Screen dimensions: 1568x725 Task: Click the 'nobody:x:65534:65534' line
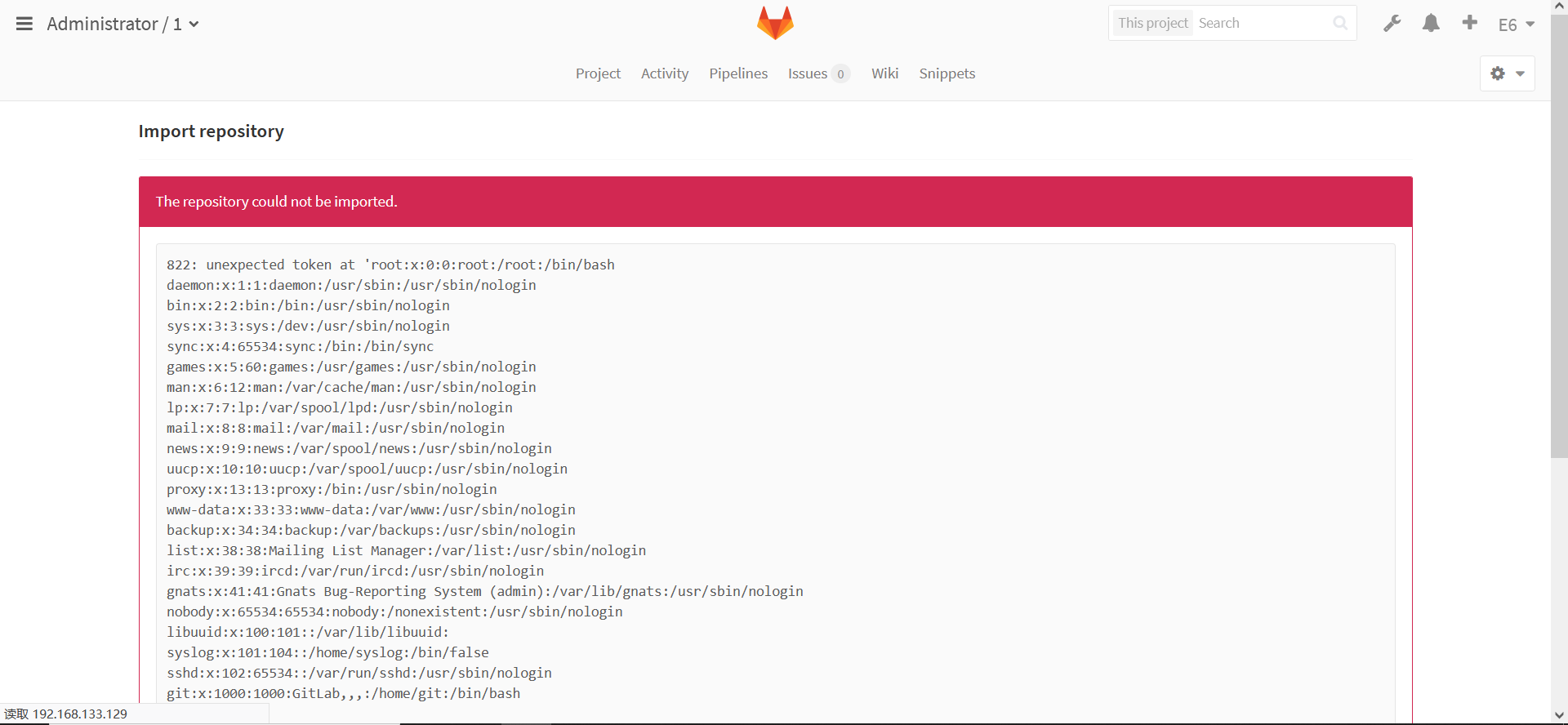pyautogui.click(x=394, y=612)
